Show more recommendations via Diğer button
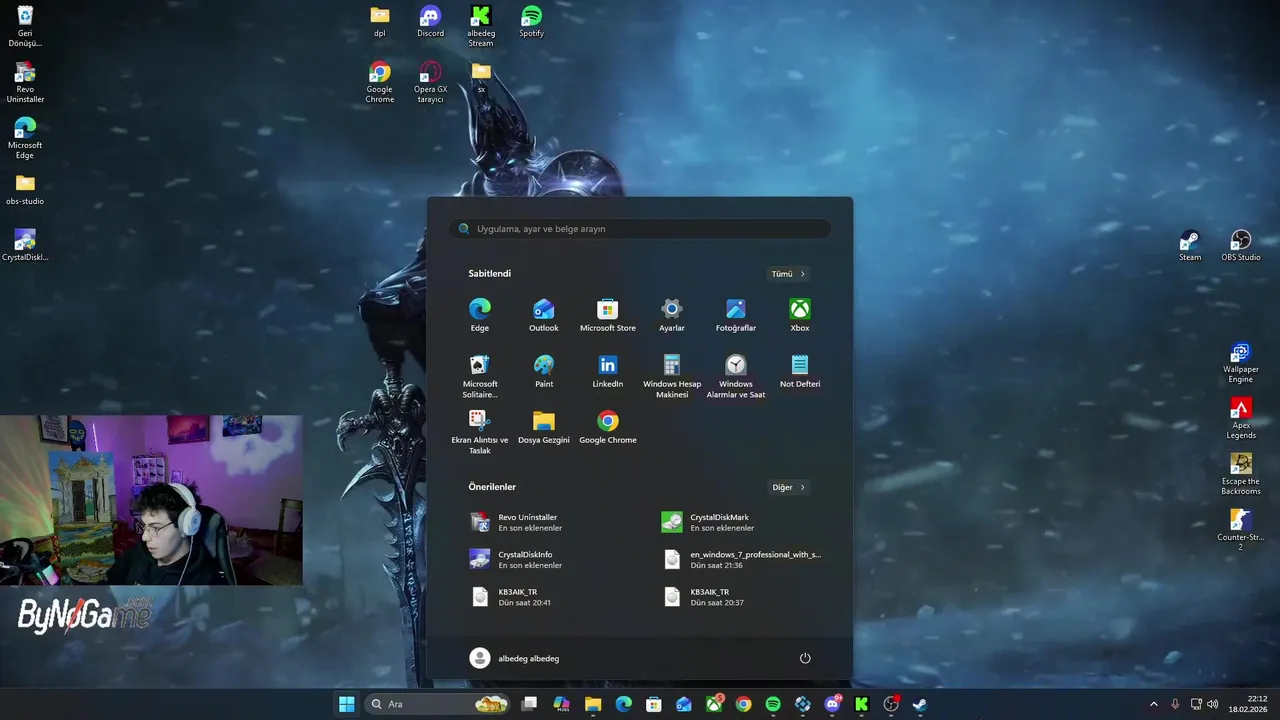 point(788,487)
